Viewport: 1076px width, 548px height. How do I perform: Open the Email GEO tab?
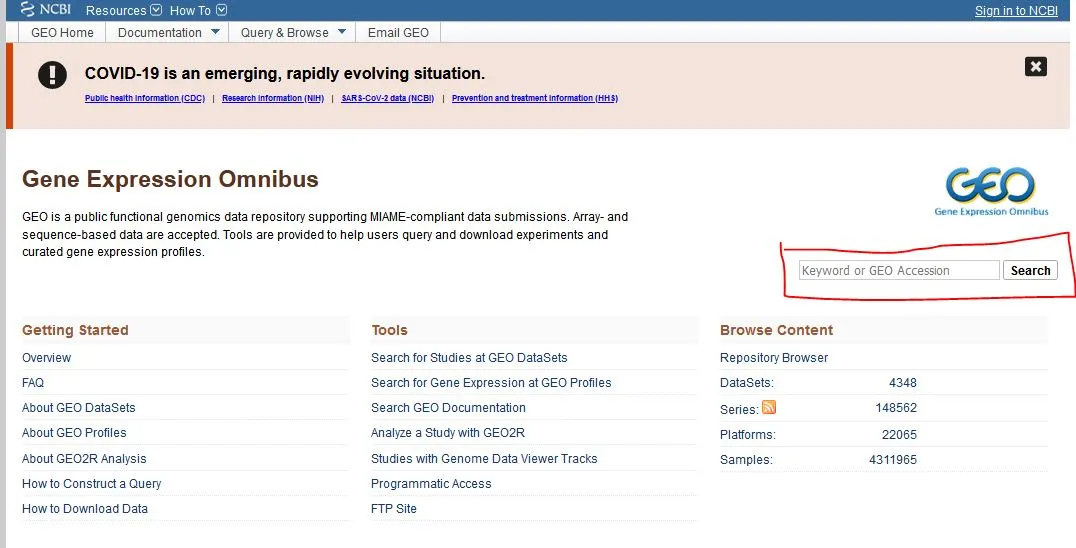point(398,32)
